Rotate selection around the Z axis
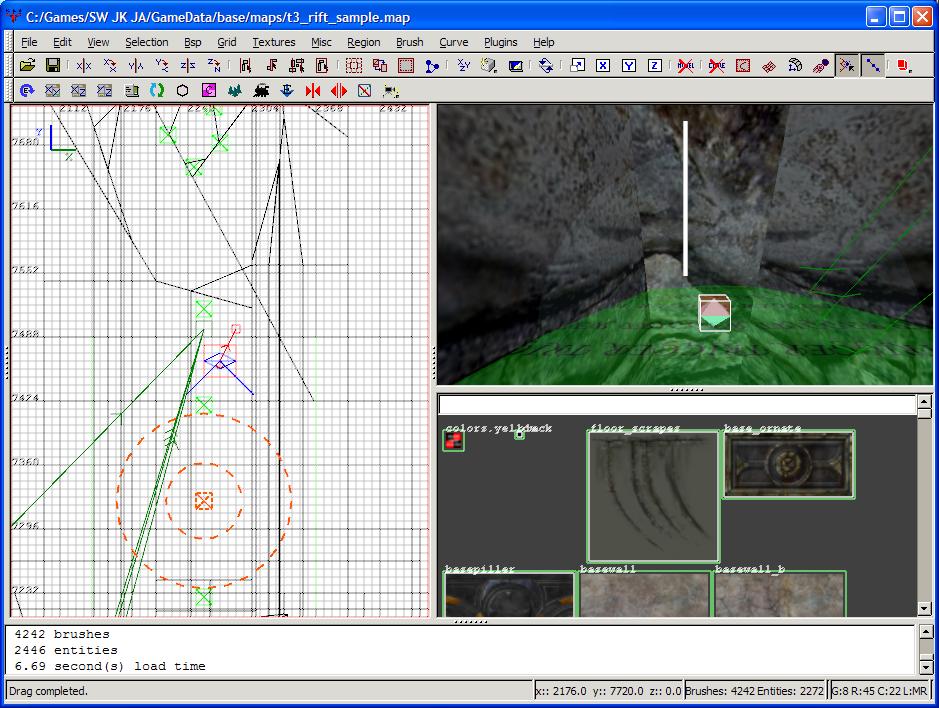 coord(213,65)
